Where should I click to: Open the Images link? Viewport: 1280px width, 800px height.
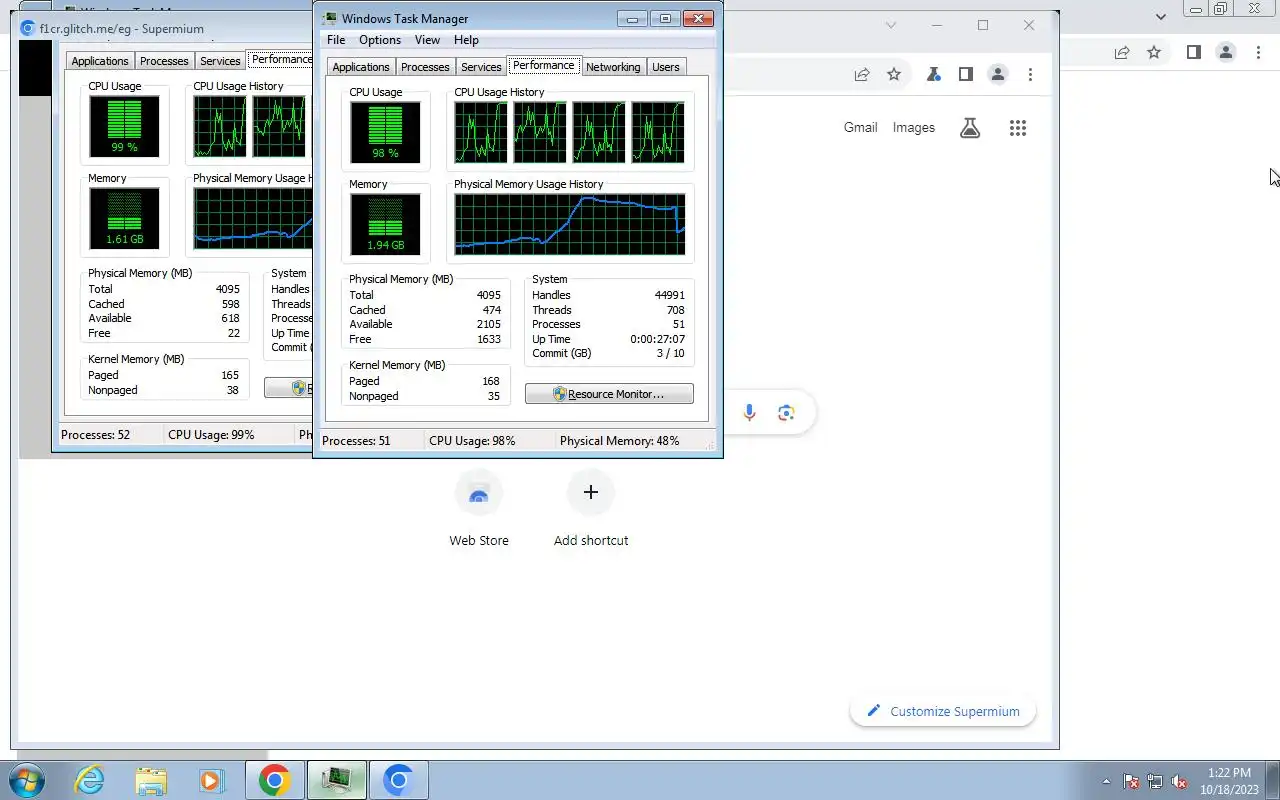(914, 127)
